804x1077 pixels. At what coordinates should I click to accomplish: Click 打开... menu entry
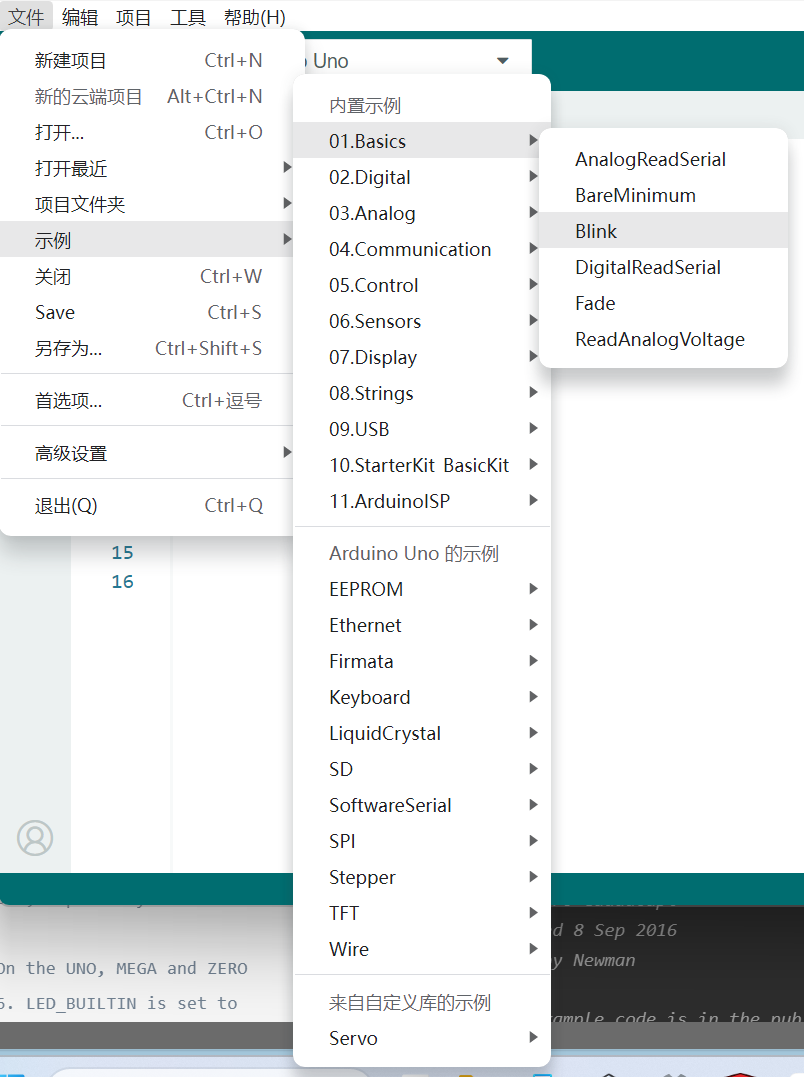pyautogui.click(x=146, y=132)
